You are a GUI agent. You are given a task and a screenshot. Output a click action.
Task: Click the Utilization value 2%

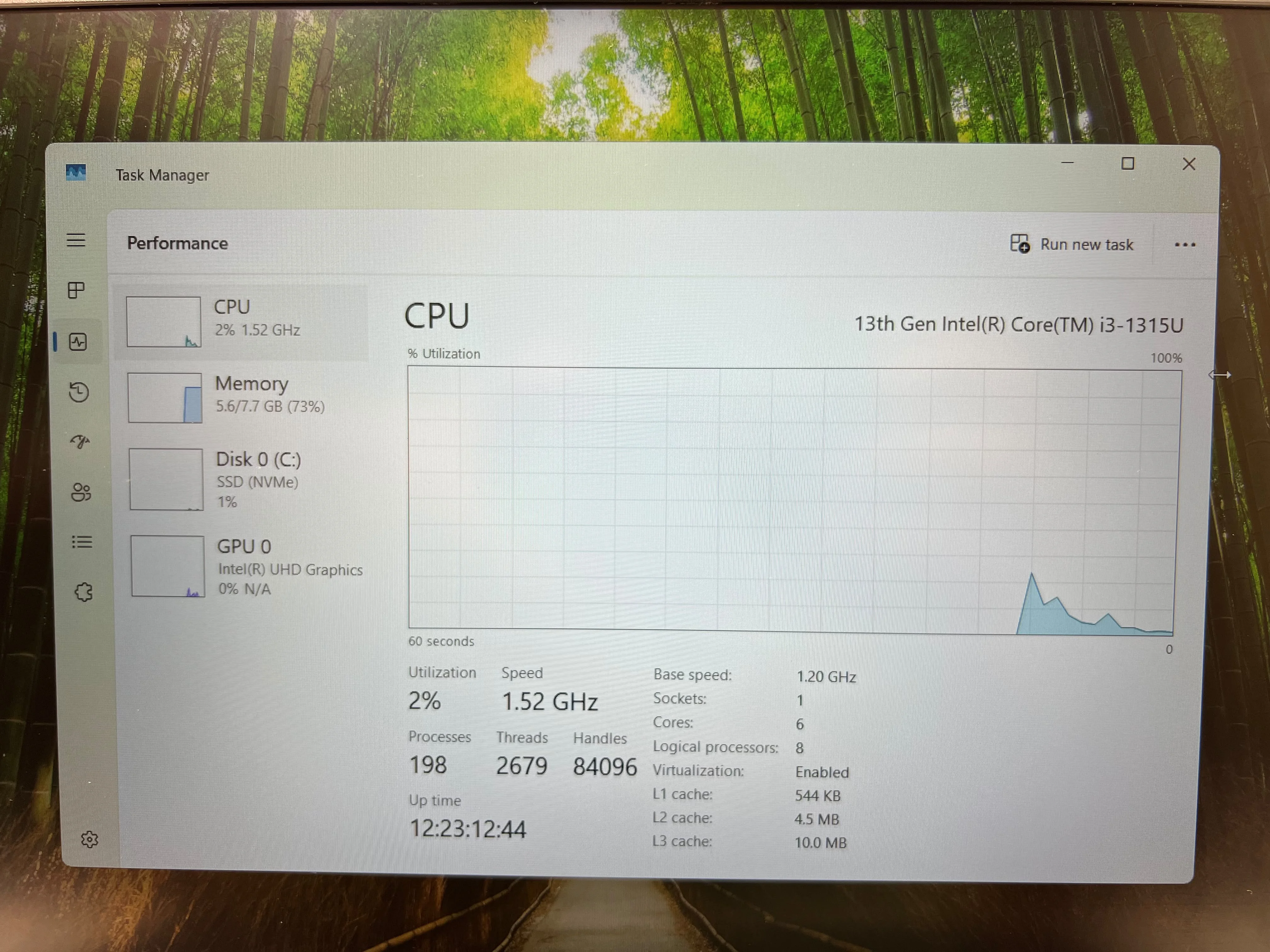(424, 701)
